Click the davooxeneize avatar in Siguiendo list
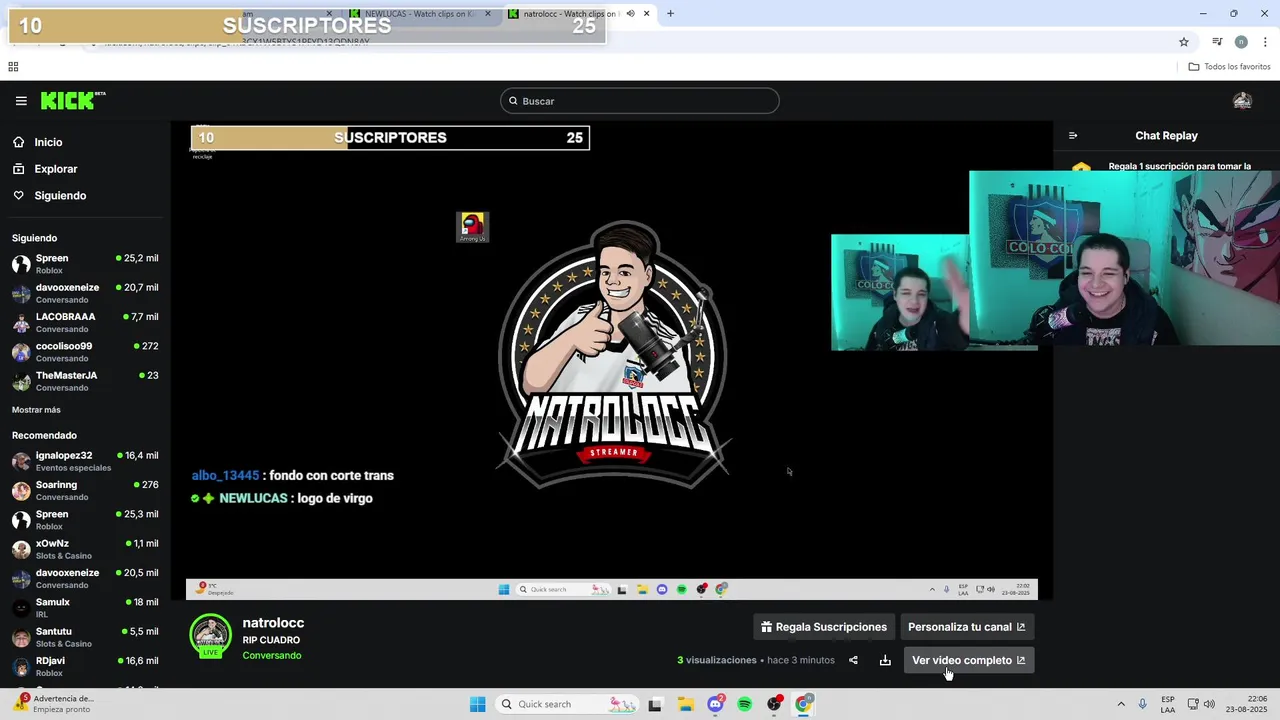The width and height of the screenshot is (1280, 720). tap(21, 293)
